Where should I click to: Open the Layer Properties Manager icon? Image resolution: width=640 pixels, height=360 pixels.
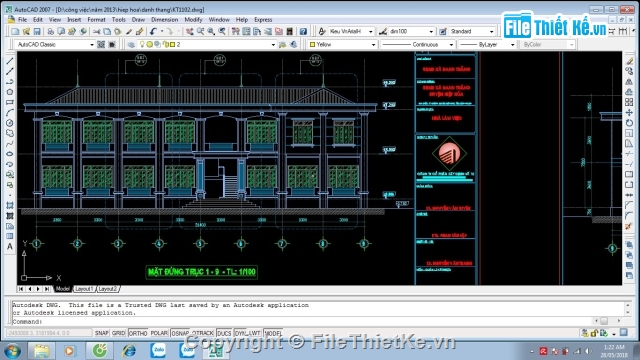pyautogui.click(x=131, y=44)
